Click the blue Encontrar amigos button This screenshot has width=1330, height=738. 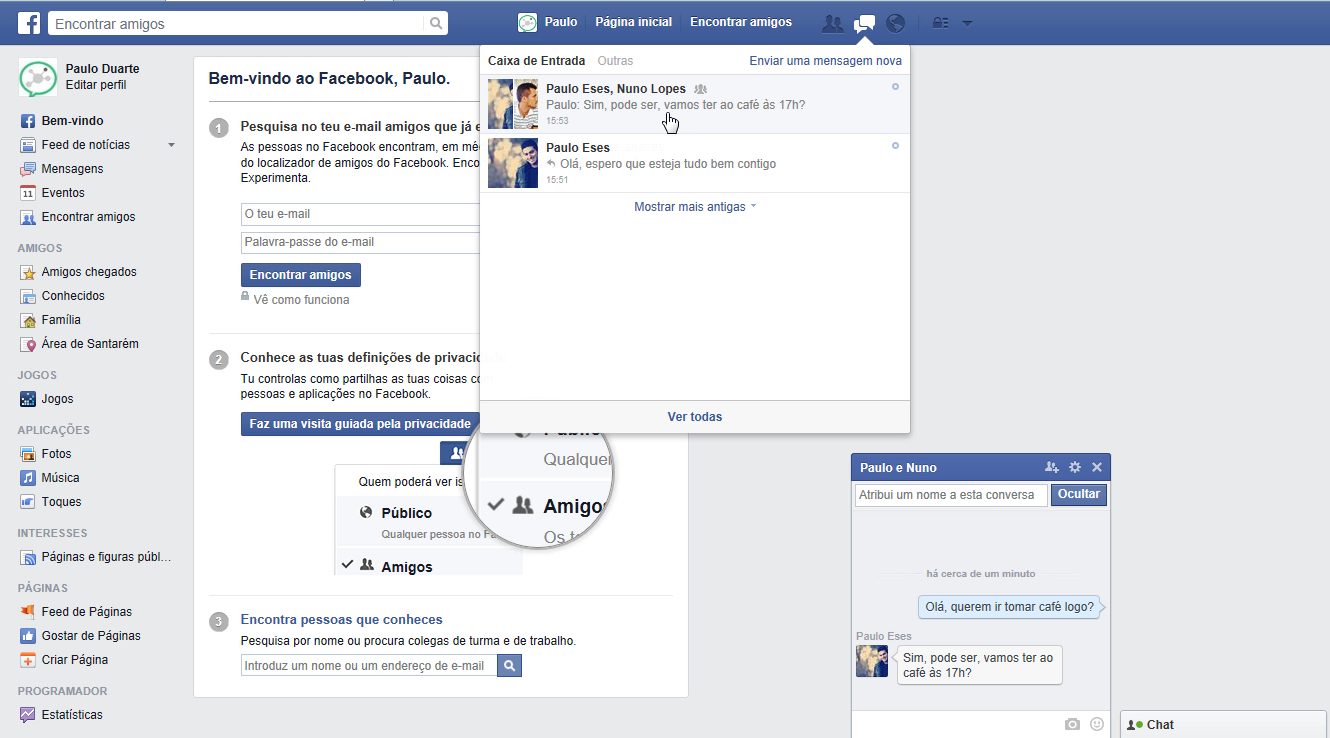301,275
